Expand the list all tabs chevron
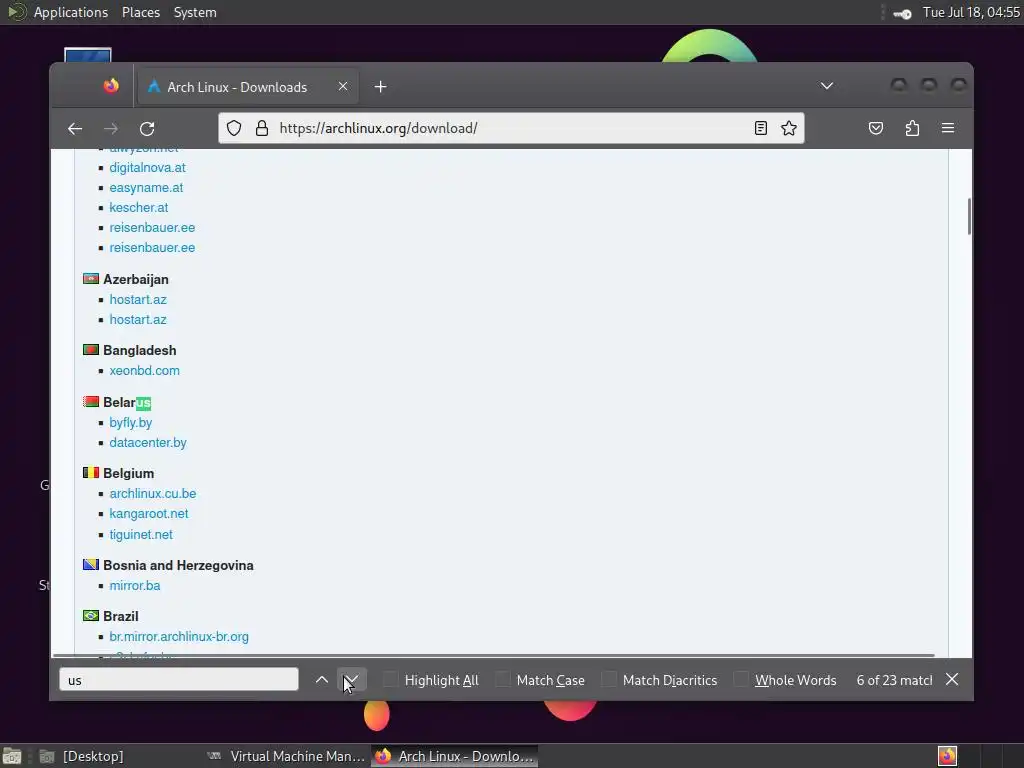 (827, 86)
